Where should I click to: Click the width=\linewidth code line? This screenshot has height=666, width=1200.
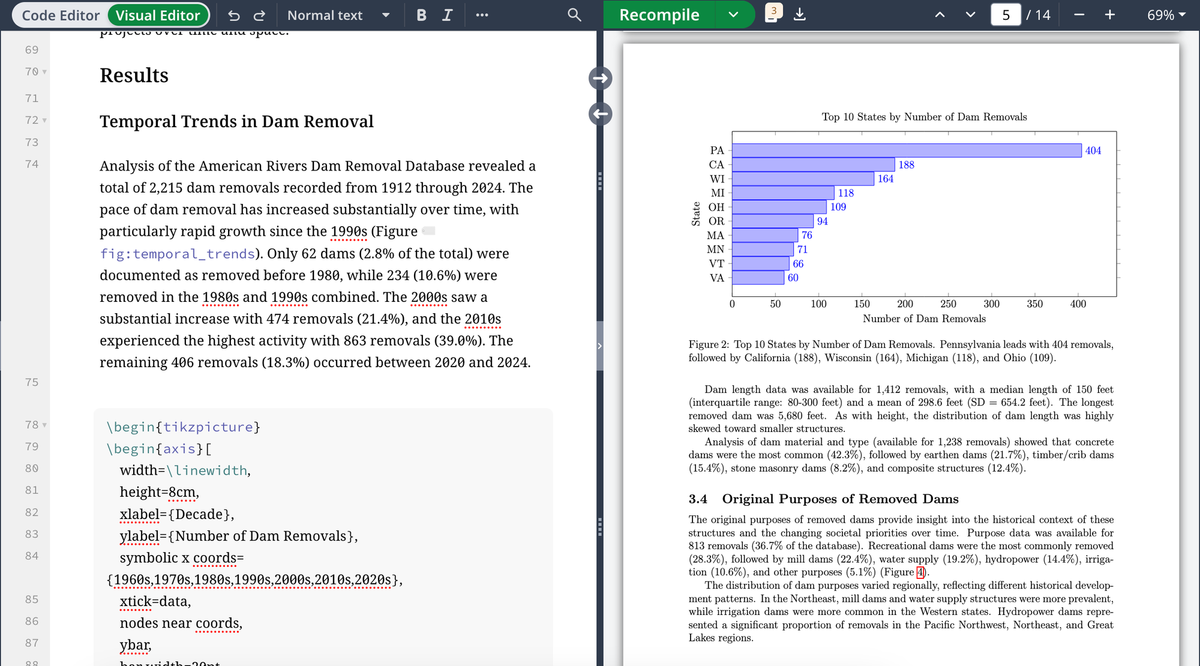coord(186,470)
